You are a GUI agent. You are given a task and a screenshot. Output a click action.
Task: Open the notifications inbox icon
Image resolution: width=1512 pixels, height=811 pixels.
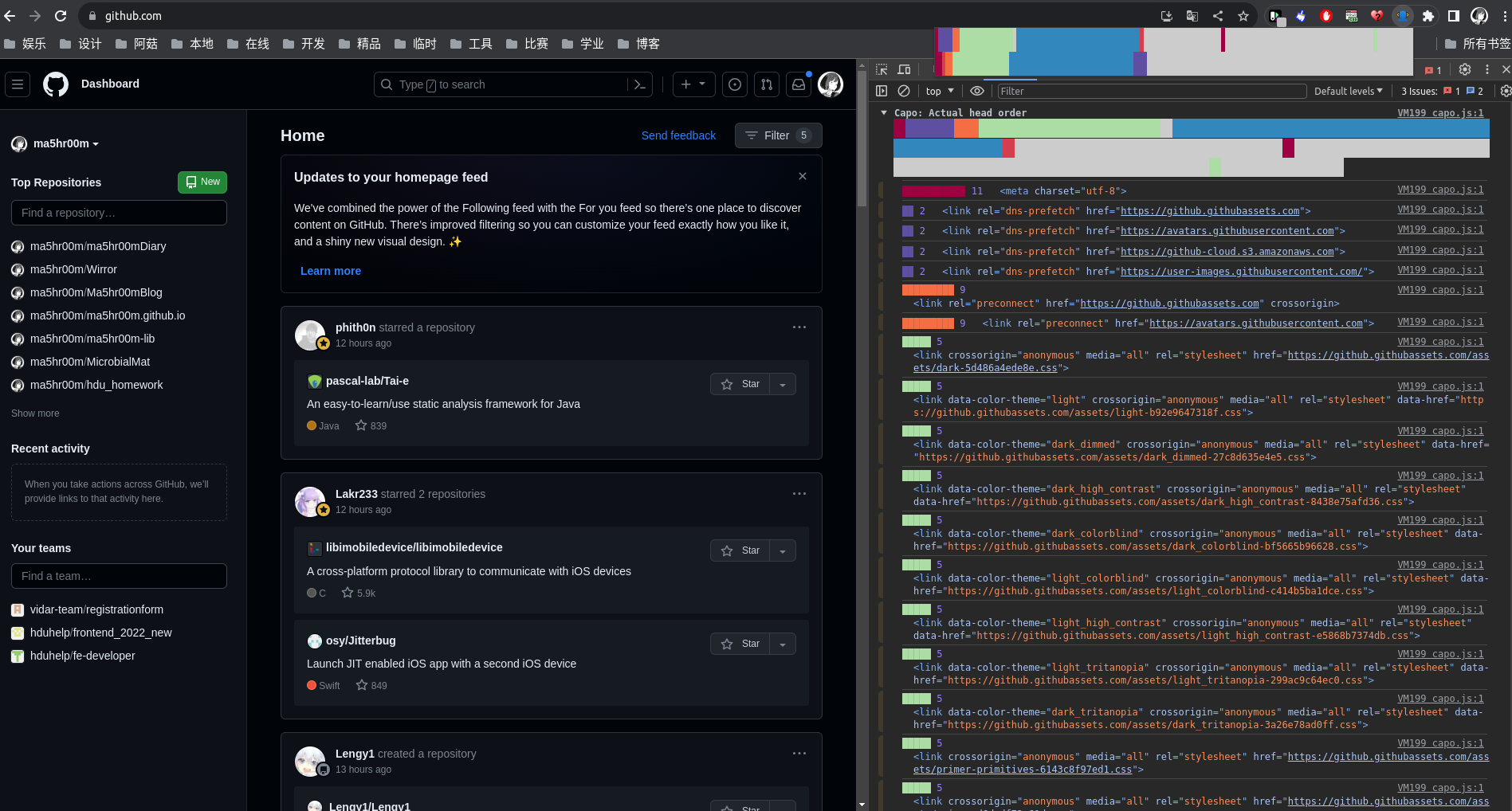[x=799, y=84]
